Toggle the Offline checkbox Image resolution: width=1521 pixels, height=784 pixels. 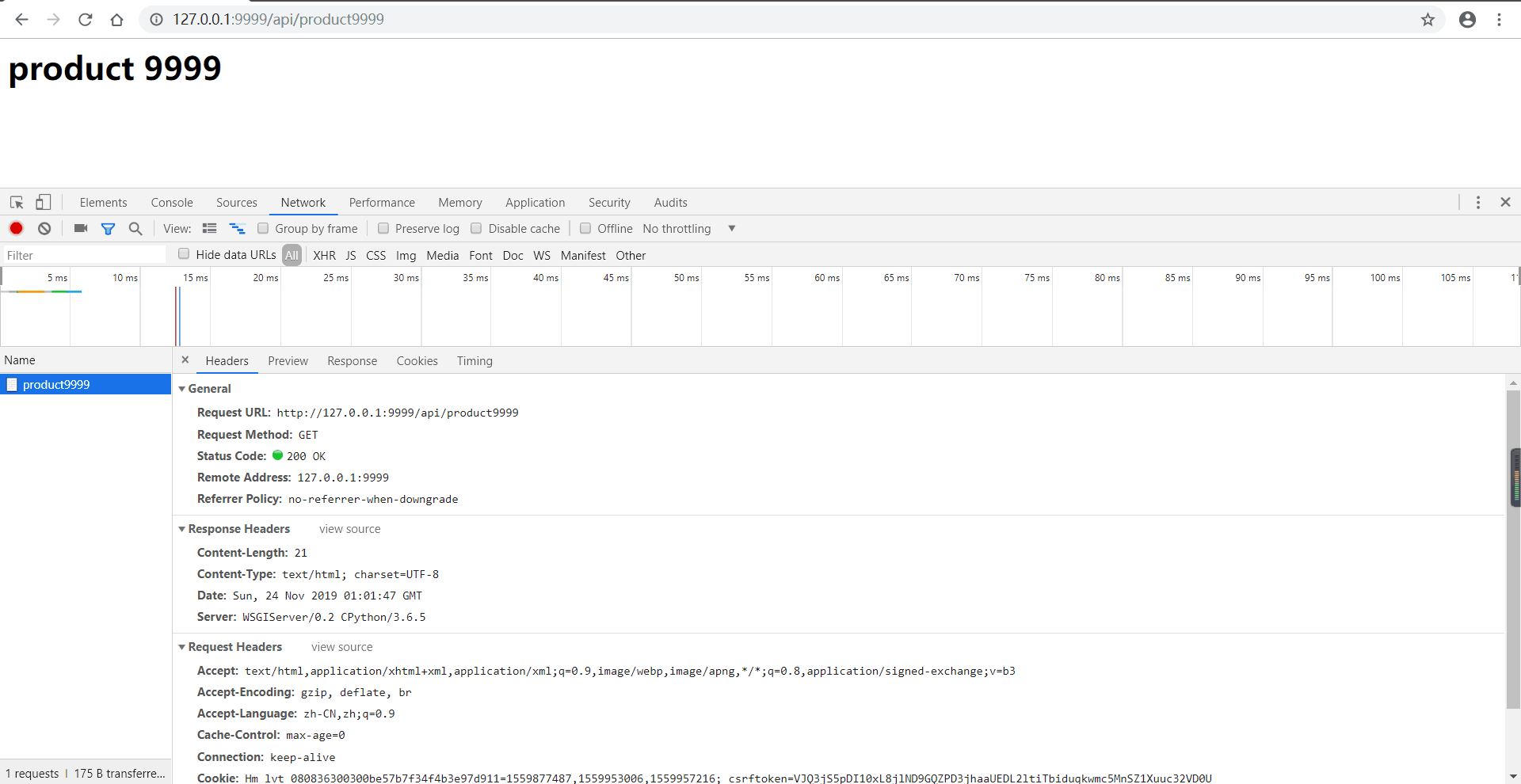click(x=585, y=228)
